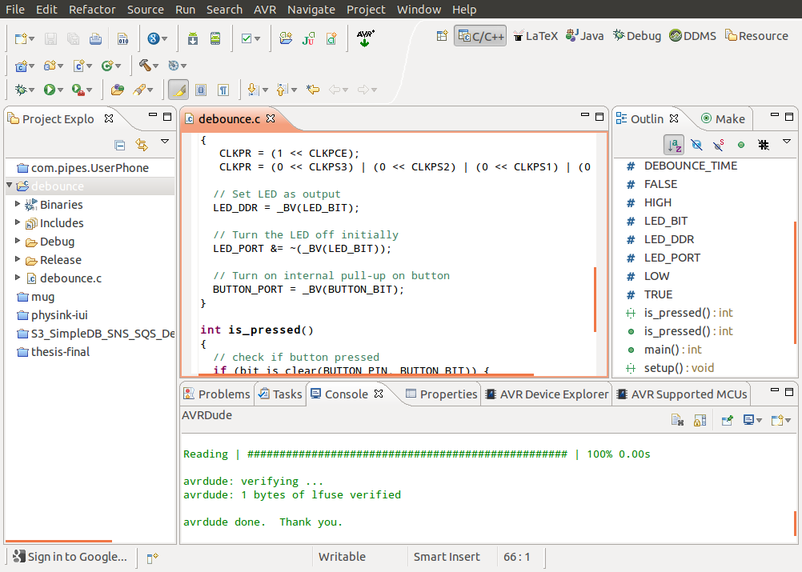The image size is (802, 572).
Task: Click Sign in to Google in status bar
Action: pos(70,557)
